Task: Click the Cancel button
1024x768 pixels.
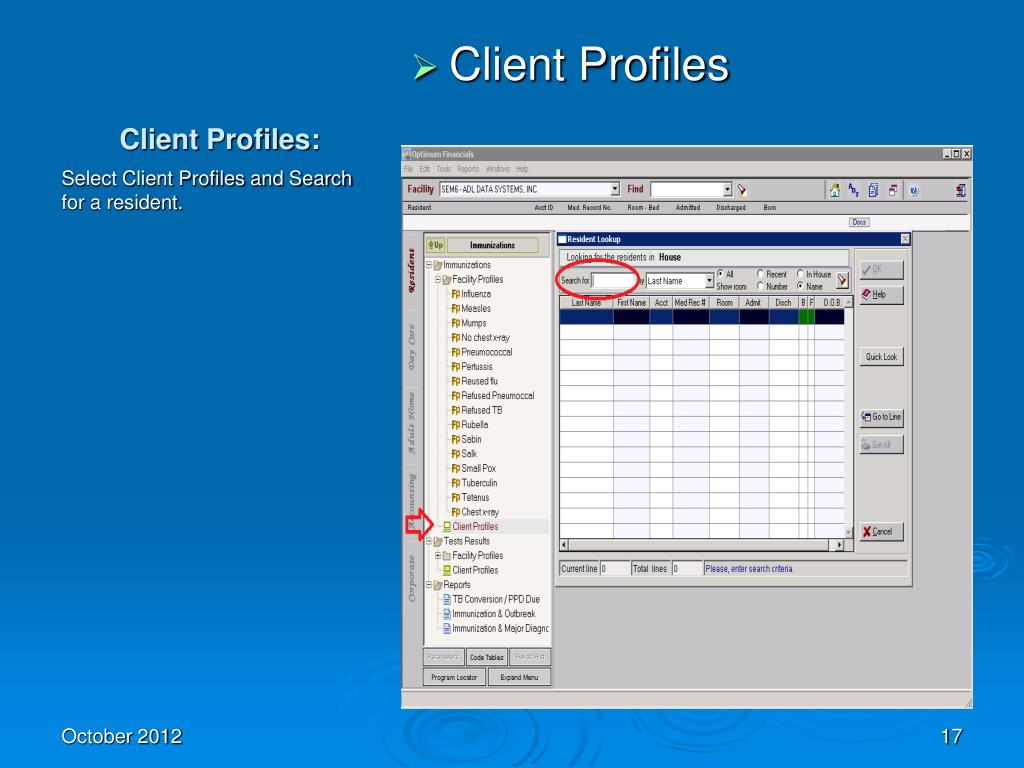Action: 881,532
